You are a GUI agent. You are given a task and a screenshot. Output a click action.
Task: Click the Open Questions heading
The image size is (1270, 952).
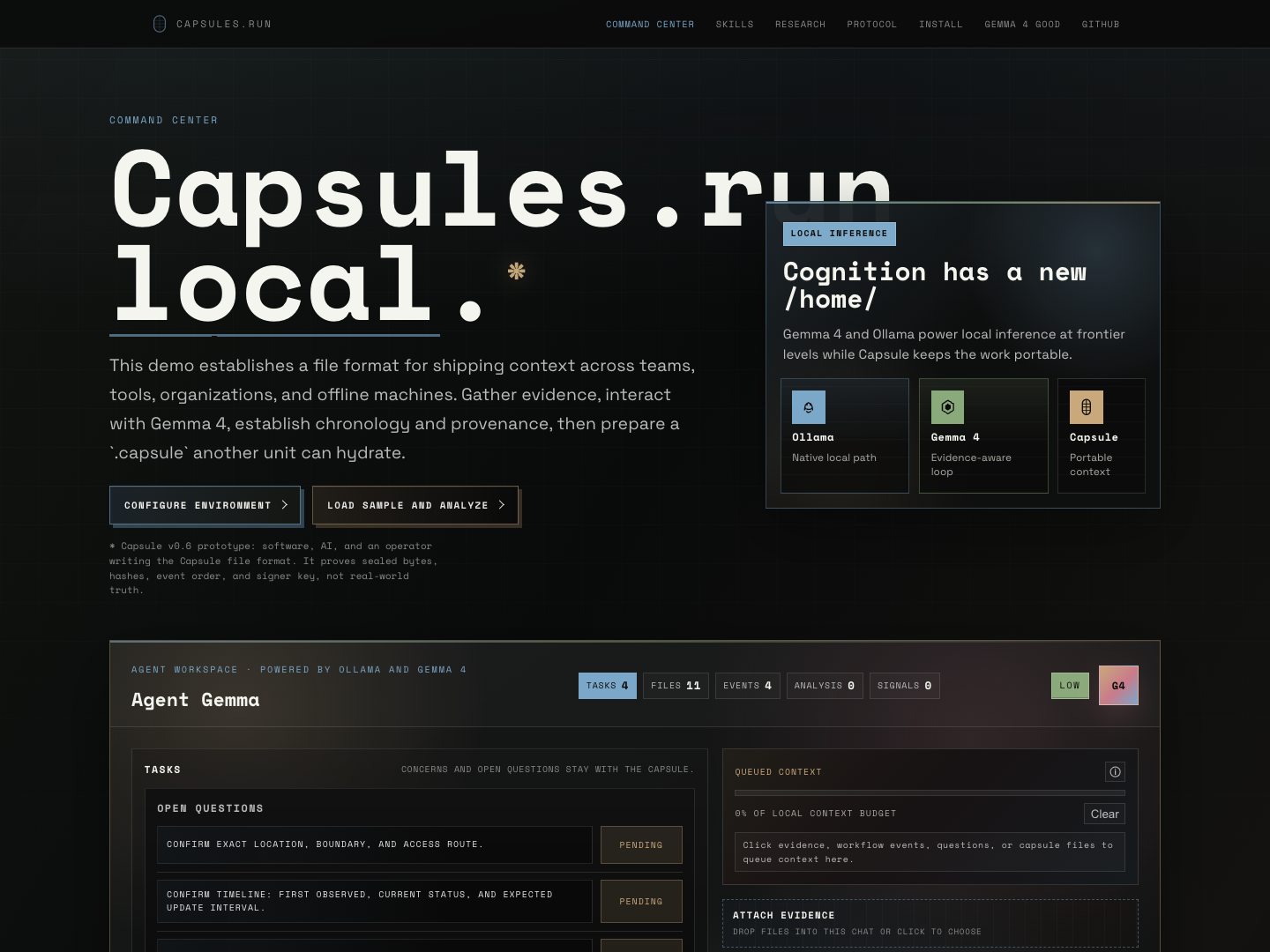pyautogui.click(x=210, y=808)
